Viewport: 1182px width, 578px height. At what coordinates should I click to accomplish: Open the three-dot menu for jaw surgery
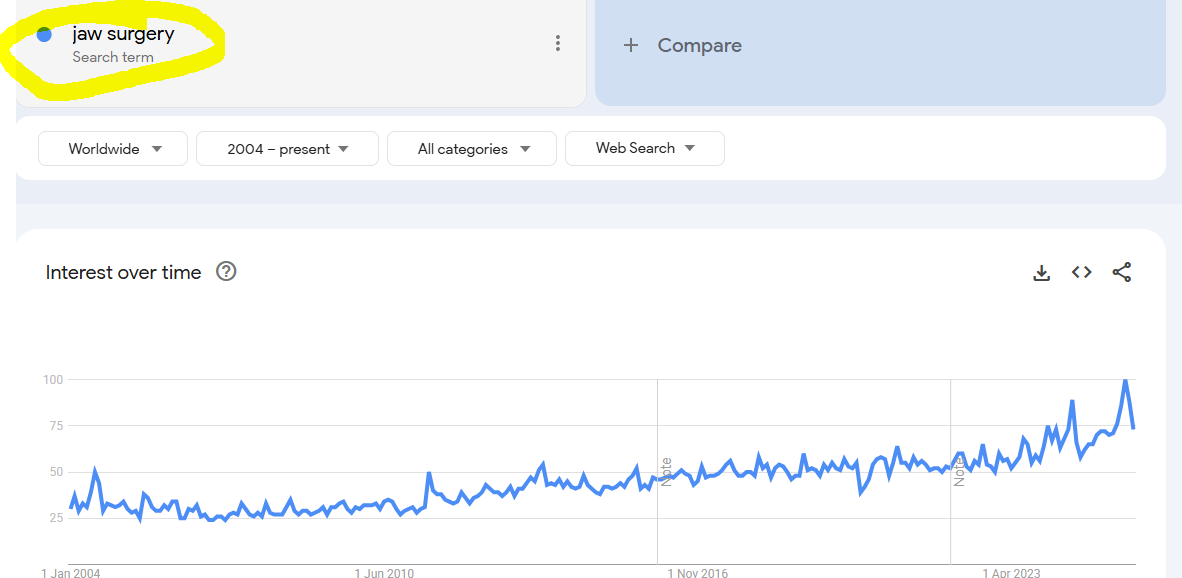pyautogui.click(x=558, y=43)
